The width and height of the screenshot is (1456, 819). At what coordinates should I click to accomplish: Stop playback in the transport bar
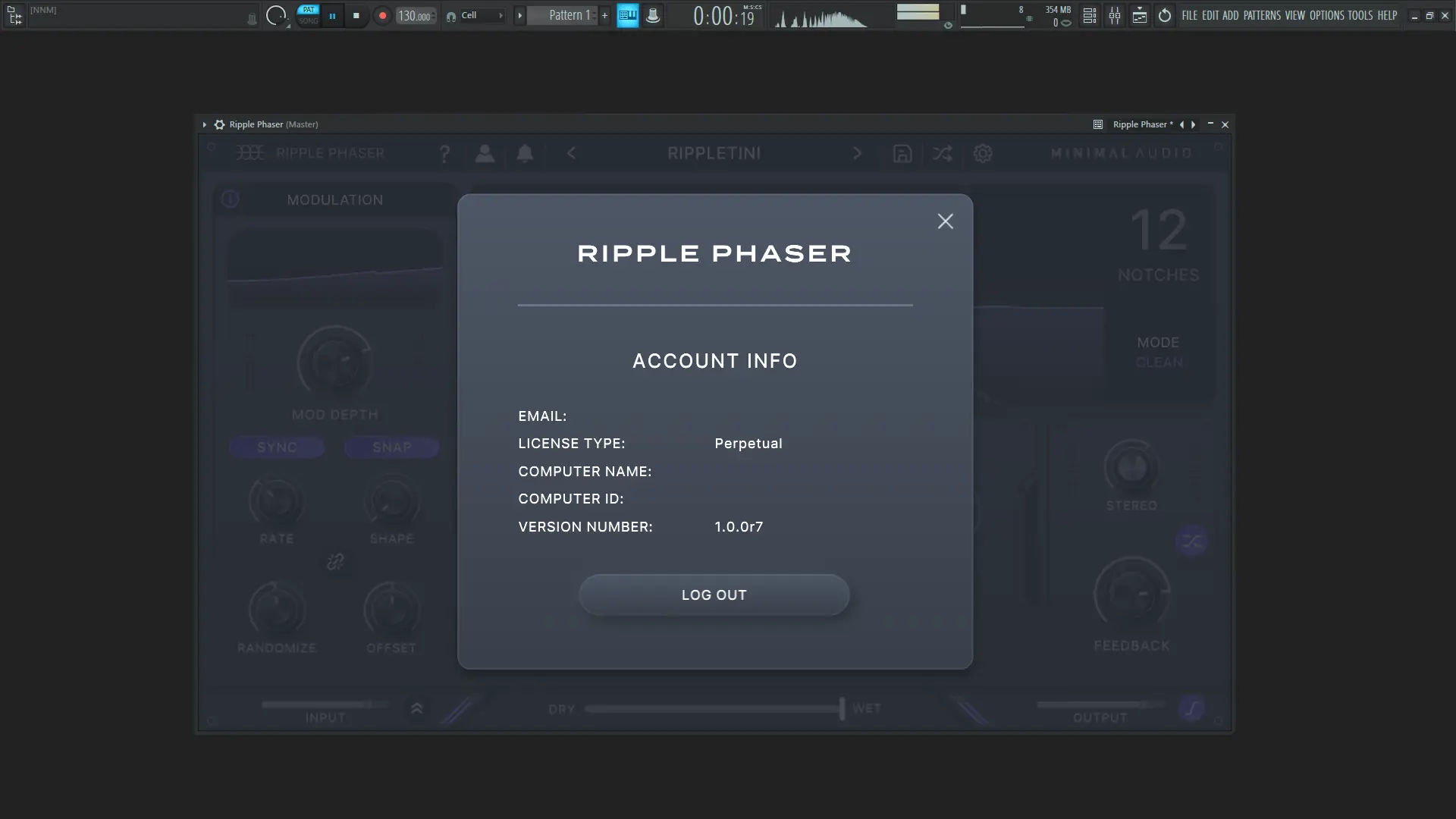coord(356,15)
